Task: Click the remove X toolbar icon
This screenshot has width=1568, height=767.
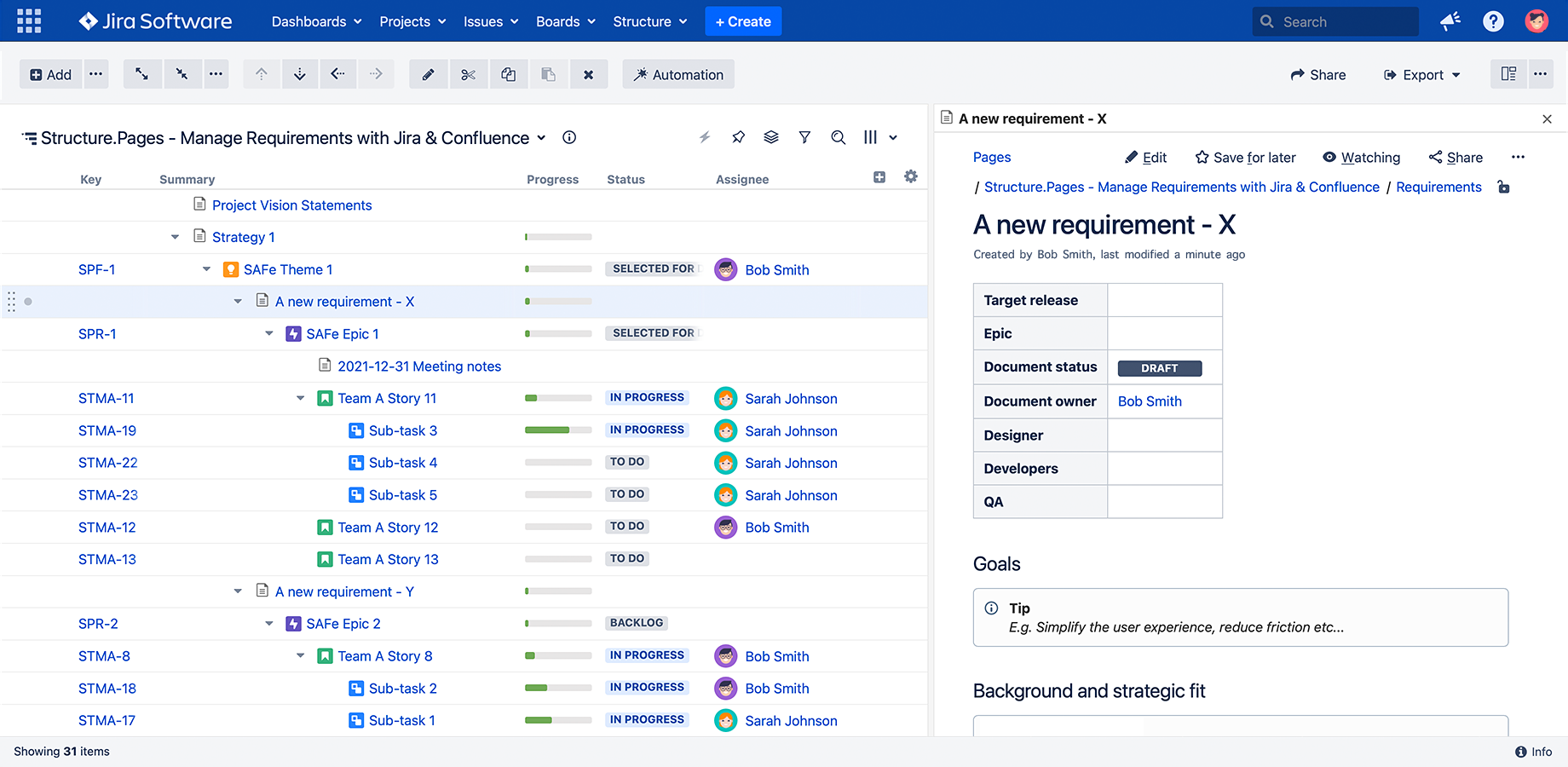Action: click(588, 74)
